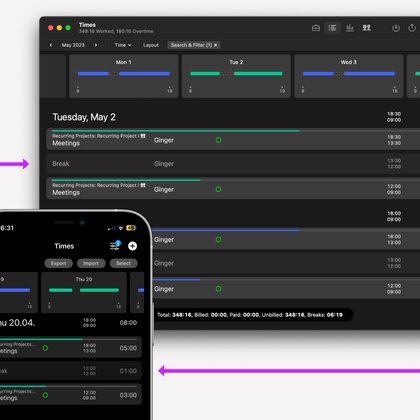This screenshot has height=420, width=420.
Task: Toggle green status circle in 18:30 Meetings row
Action: 218,140
